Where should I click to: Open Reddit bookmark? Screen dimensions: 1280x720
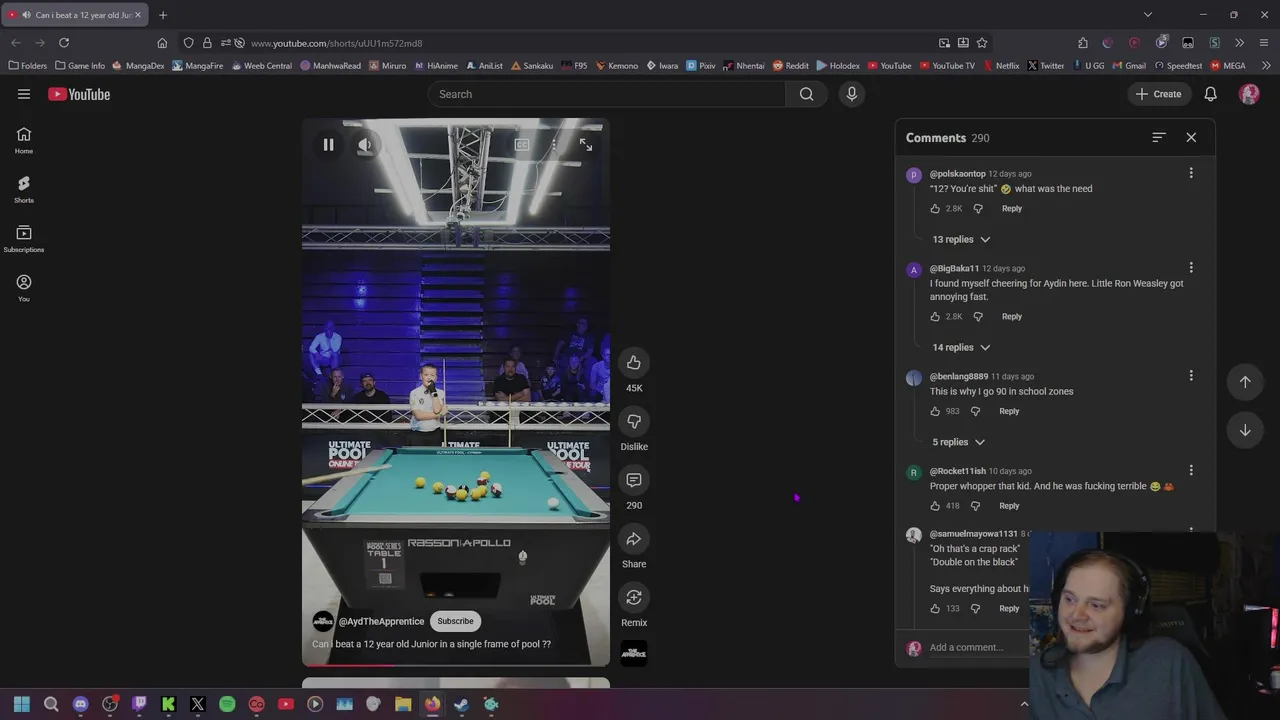[790, 66]
